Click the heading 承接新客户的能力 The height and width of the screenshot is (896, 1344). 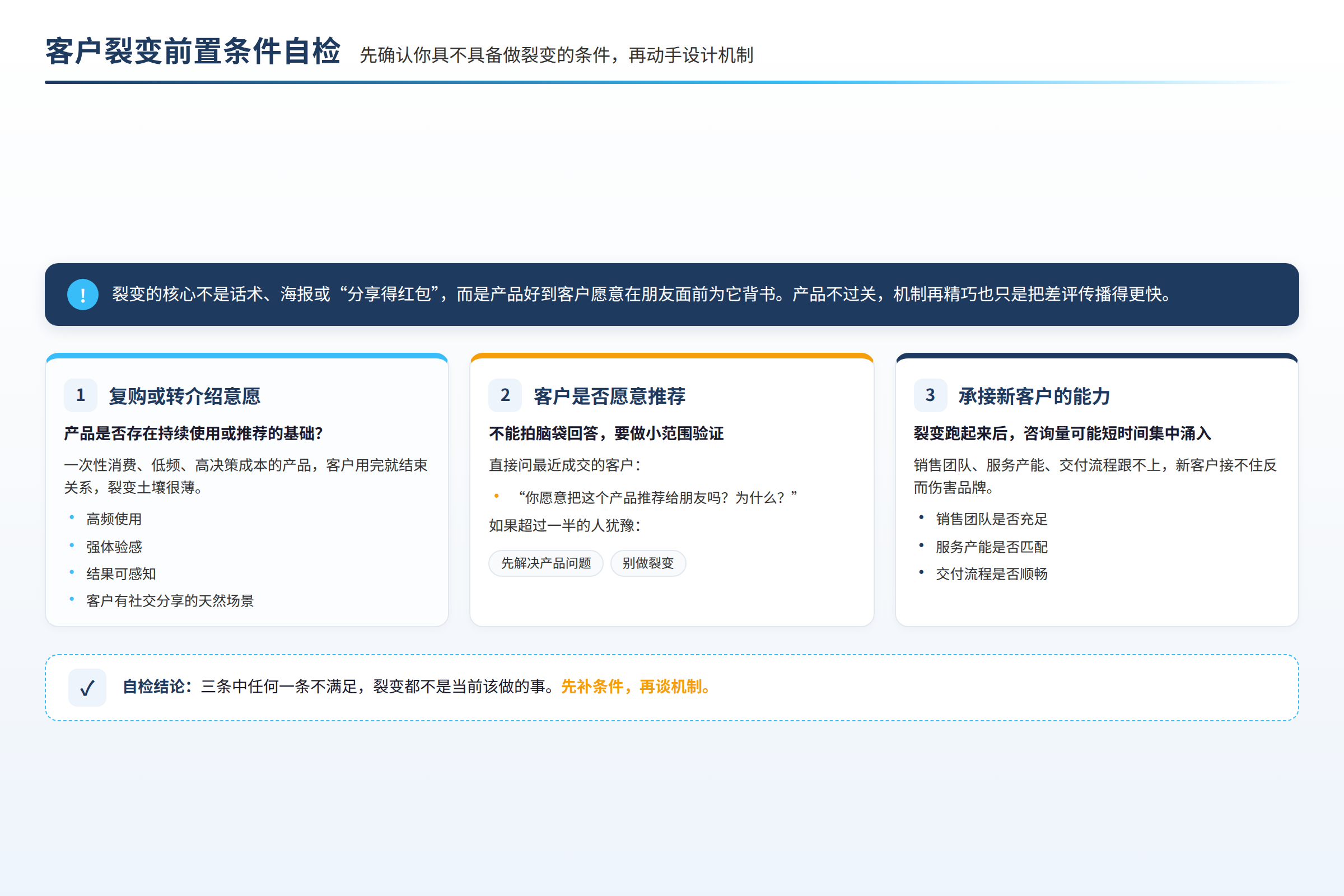click(1034, 396)
